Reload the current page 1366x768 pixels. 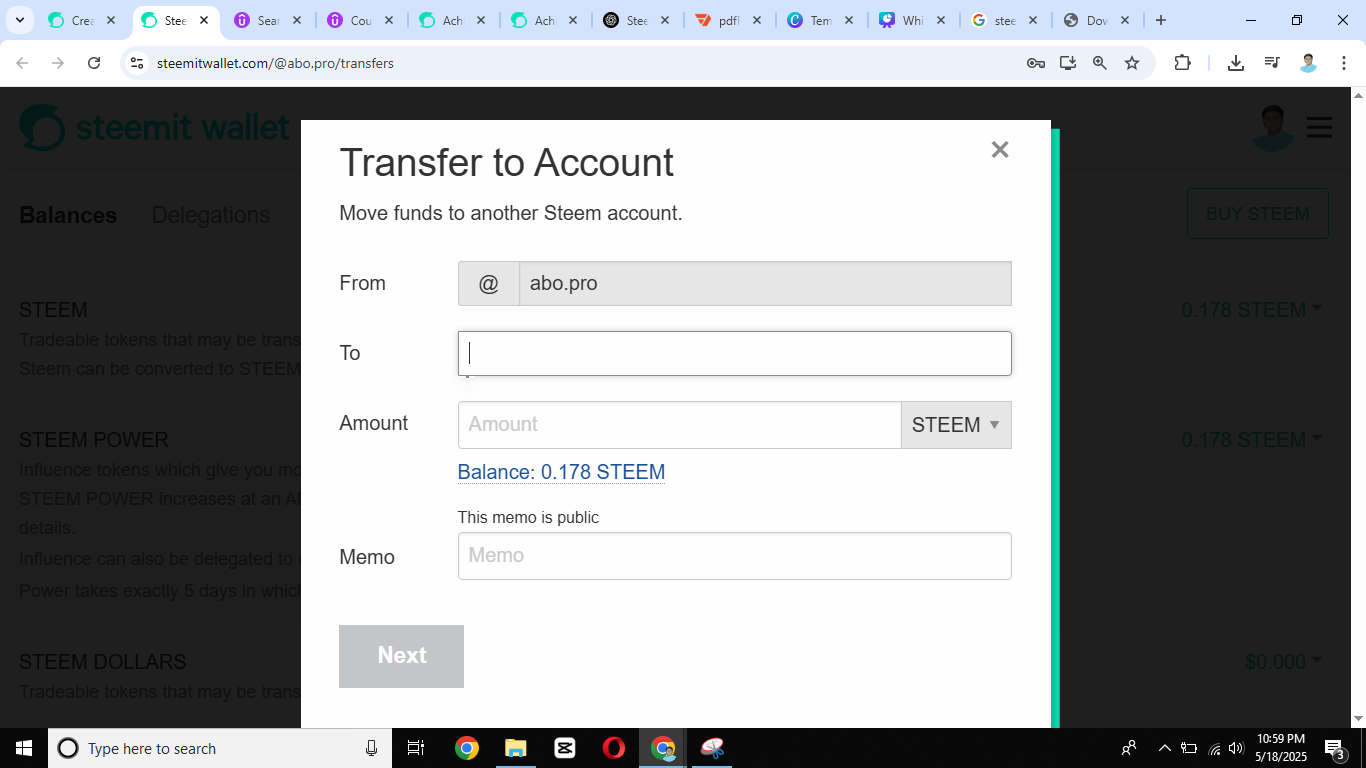click(x=94, y=63)
